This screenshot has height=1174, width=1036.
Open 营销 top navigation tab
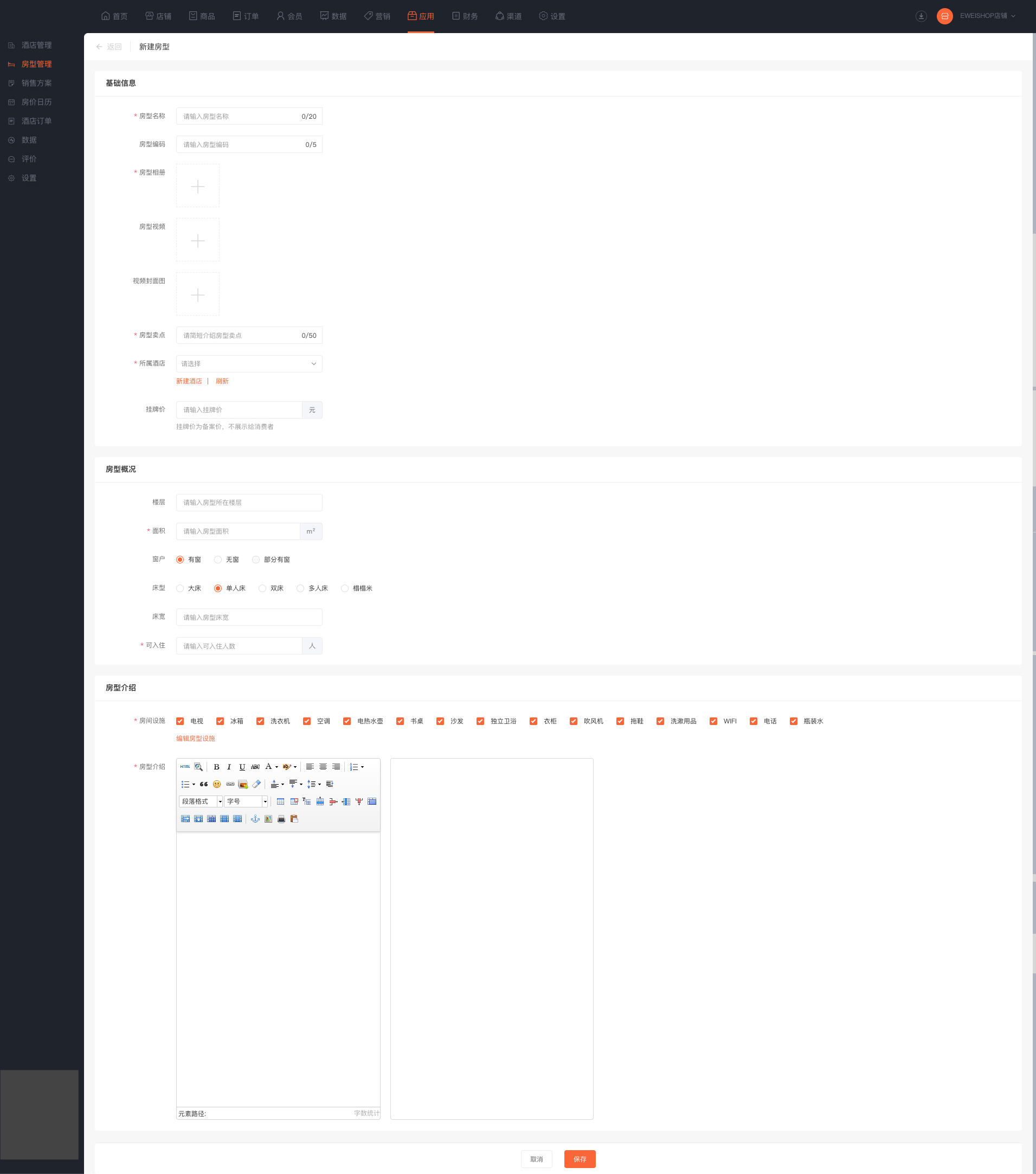pyautogui.click(x=377, y=16)
